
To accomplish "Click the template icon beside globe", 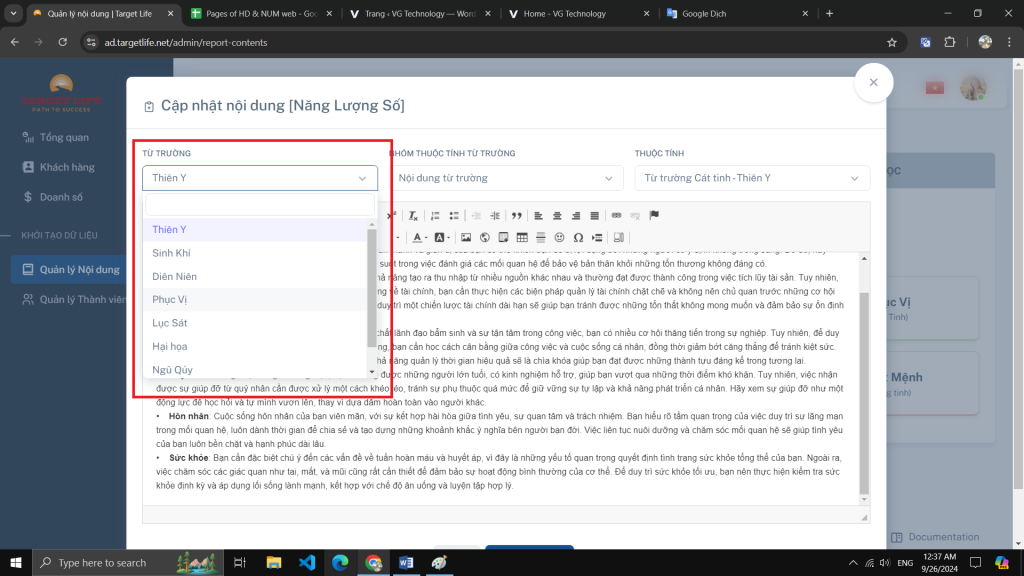I will [x=504, y=238].
